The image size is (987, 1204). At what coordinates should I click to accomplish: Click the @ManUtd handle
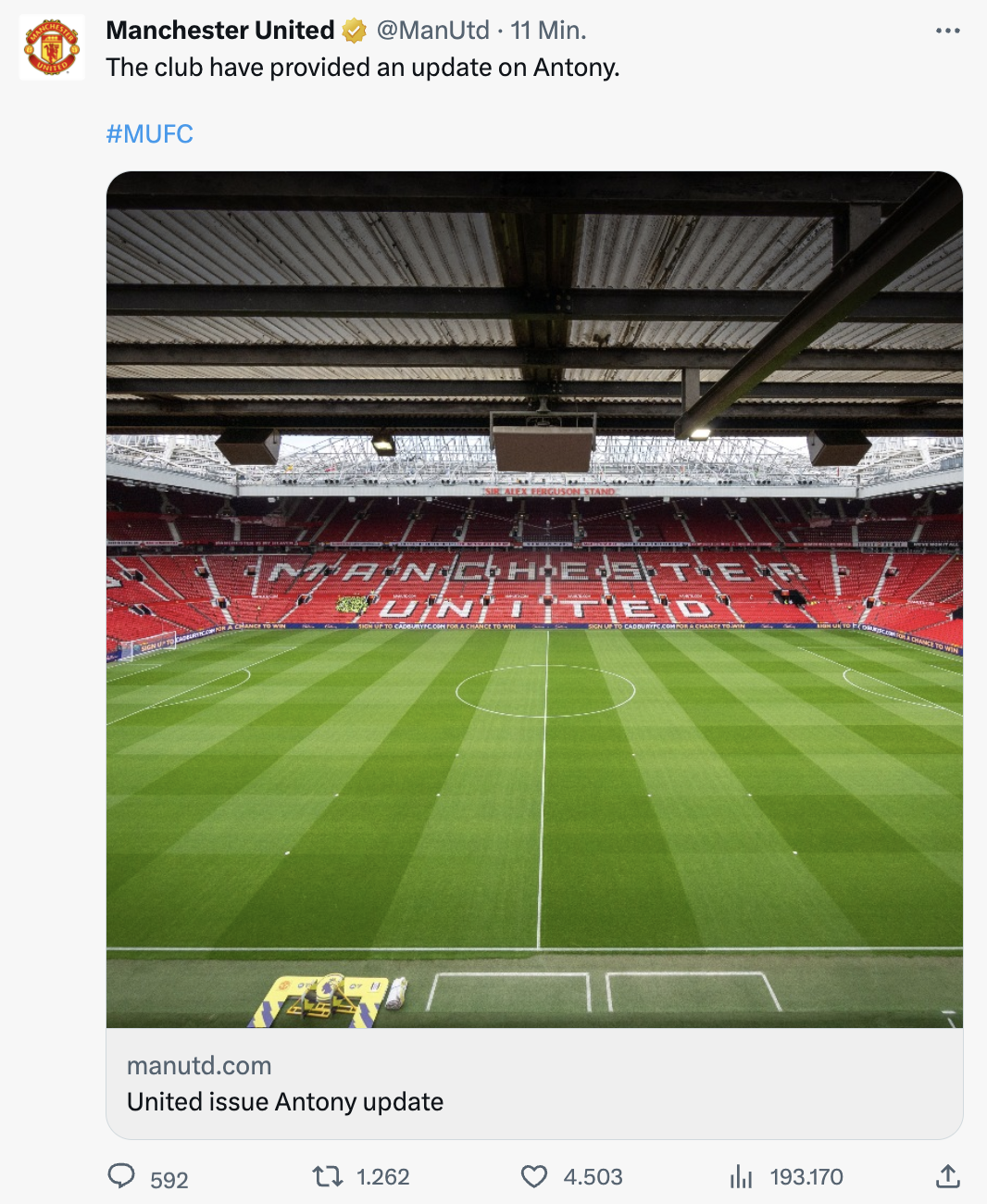point(432,31)
